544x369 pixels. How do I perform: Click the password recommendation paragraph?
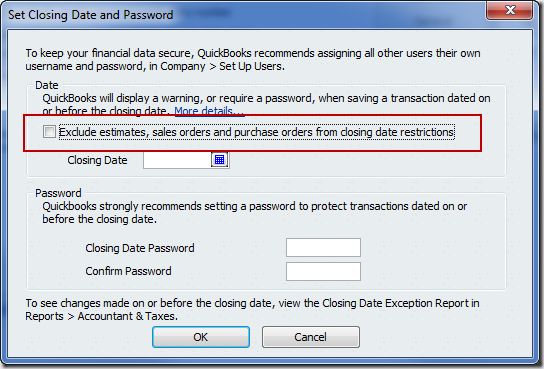coord(254,213)
